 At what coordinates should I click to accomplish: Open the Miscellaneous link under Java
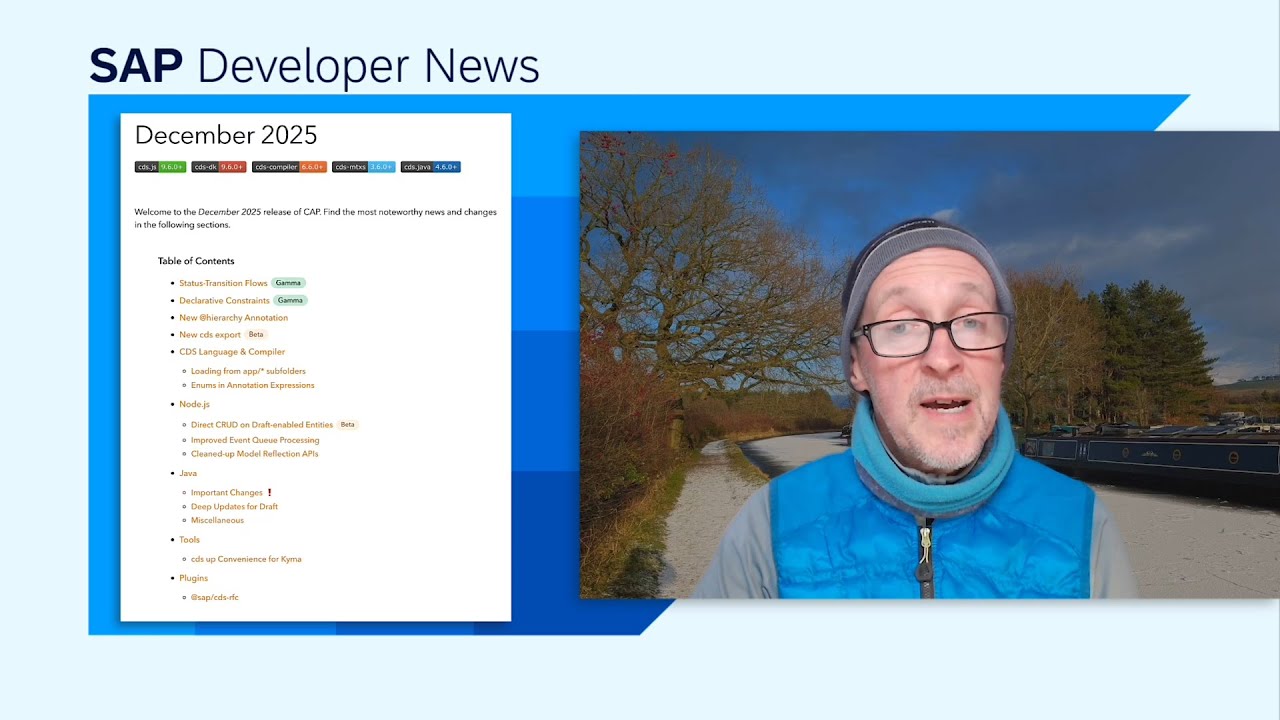pyautogui.click(x=217, y=520)
